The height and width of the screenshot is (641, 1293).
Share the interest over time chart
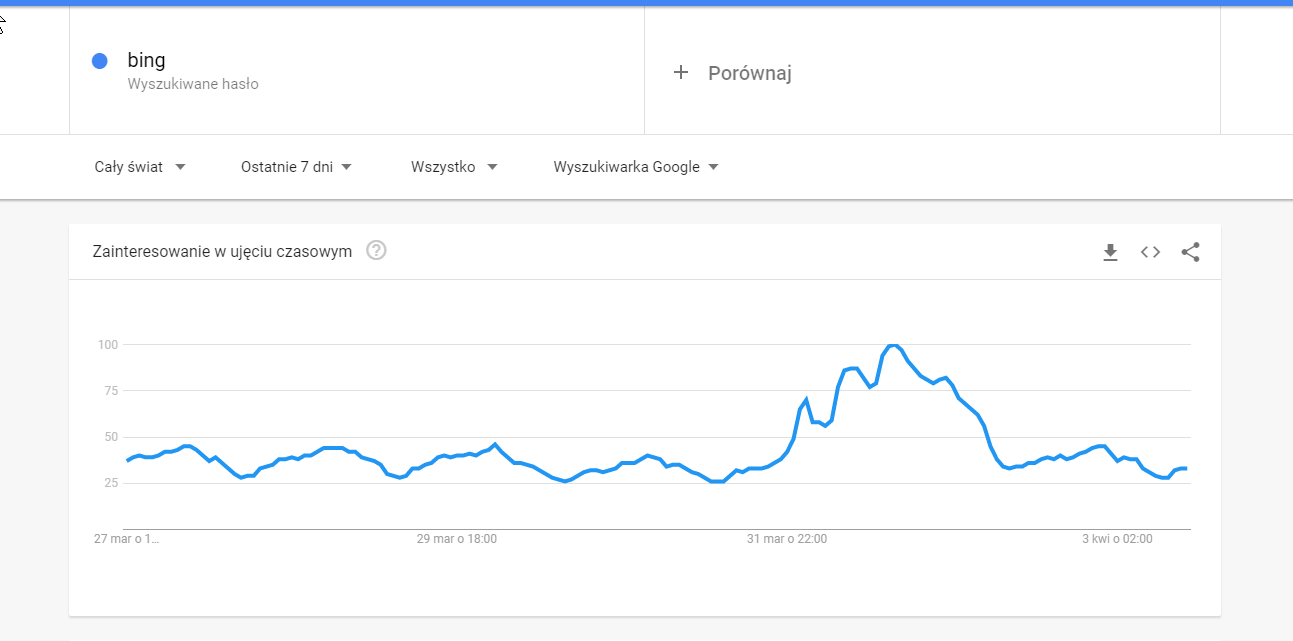(1190, 252)
